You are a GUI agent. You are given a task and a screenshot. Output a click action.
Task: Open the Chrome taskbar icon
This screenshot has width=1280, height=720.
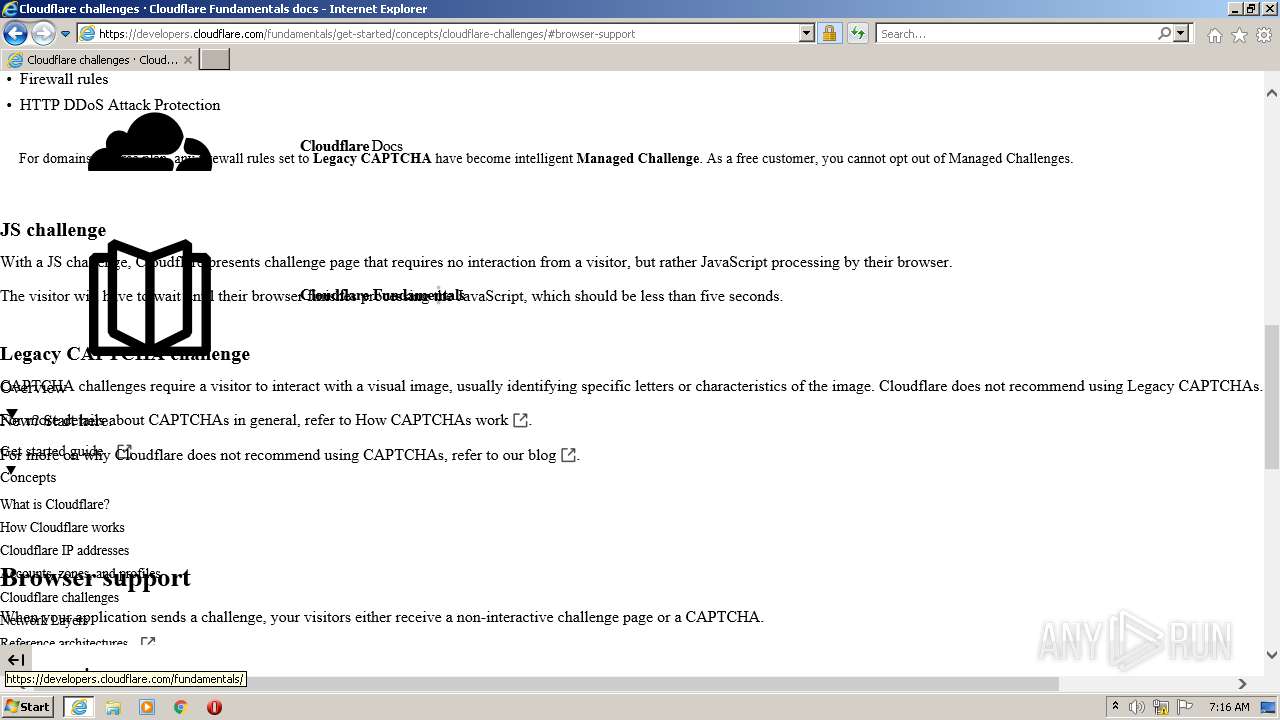click(181, 707)
